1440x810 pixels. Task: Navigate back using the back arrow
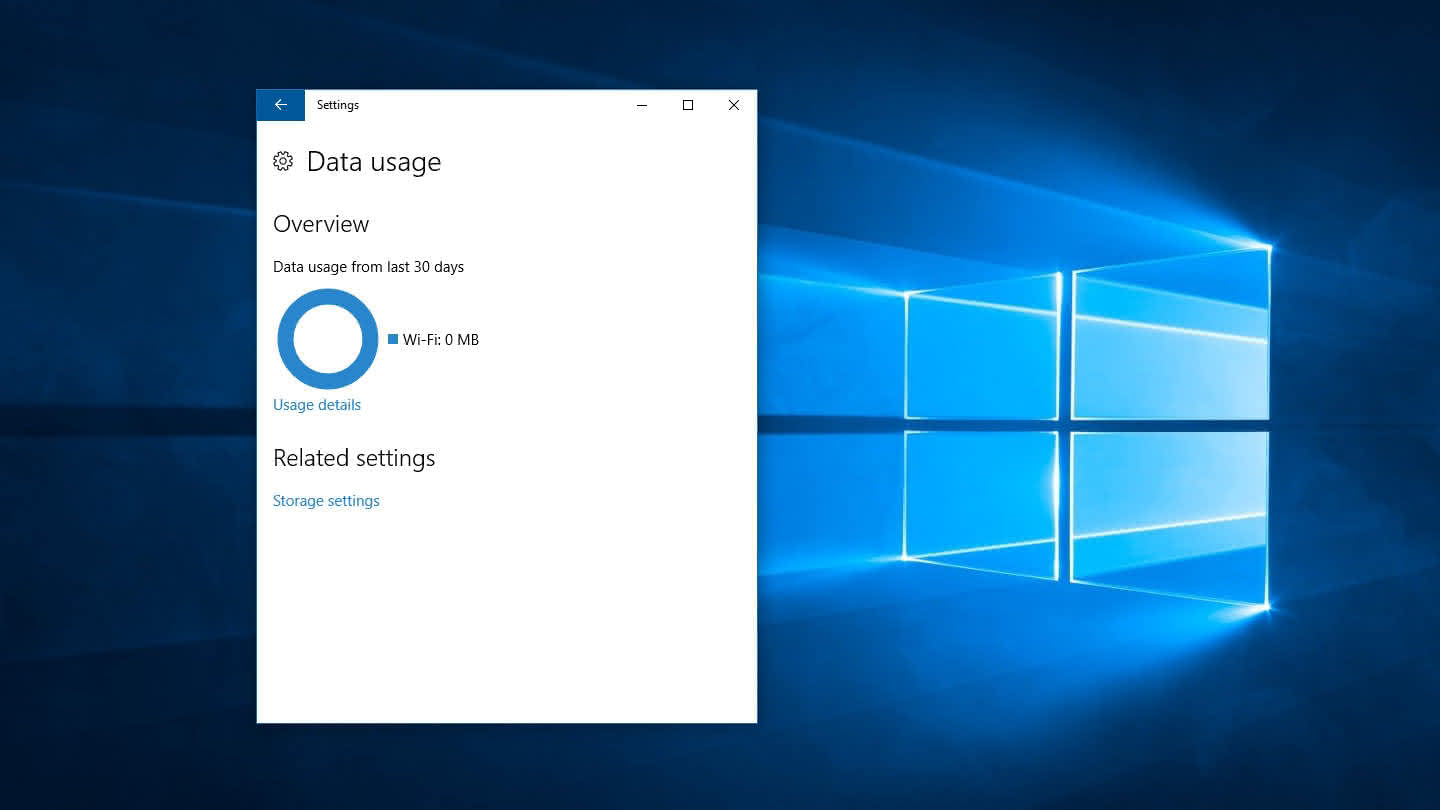(x=280, y=105)
